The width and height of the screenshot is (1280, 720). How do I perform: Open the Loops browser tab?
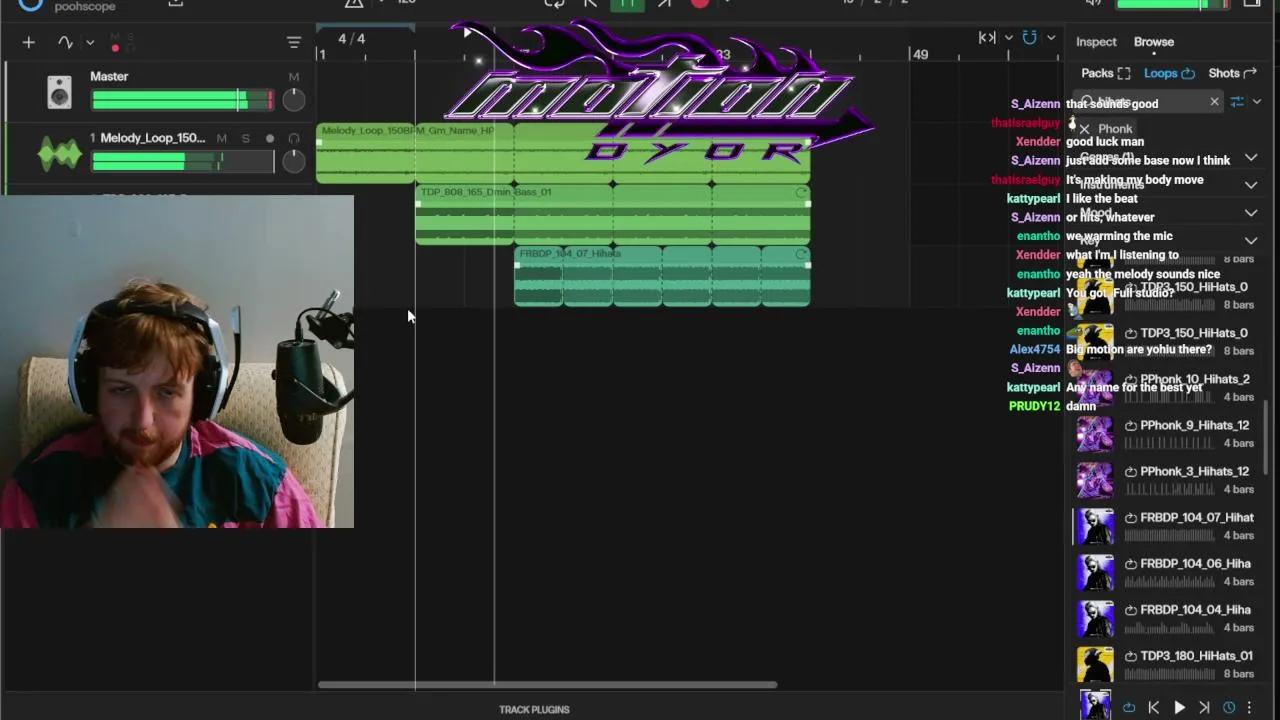(1169, 73)
